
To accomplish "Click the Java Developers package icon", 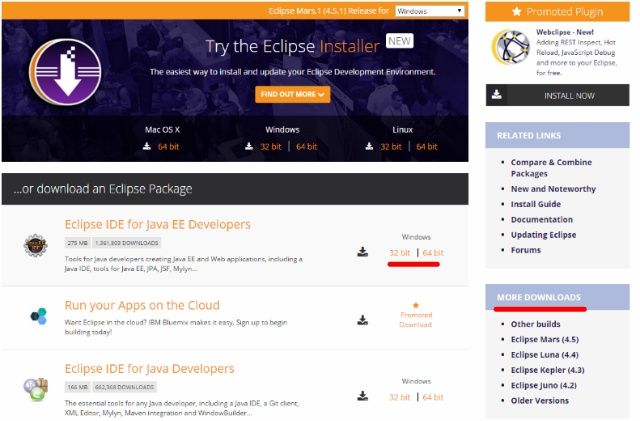I will [x=36, y=390].
